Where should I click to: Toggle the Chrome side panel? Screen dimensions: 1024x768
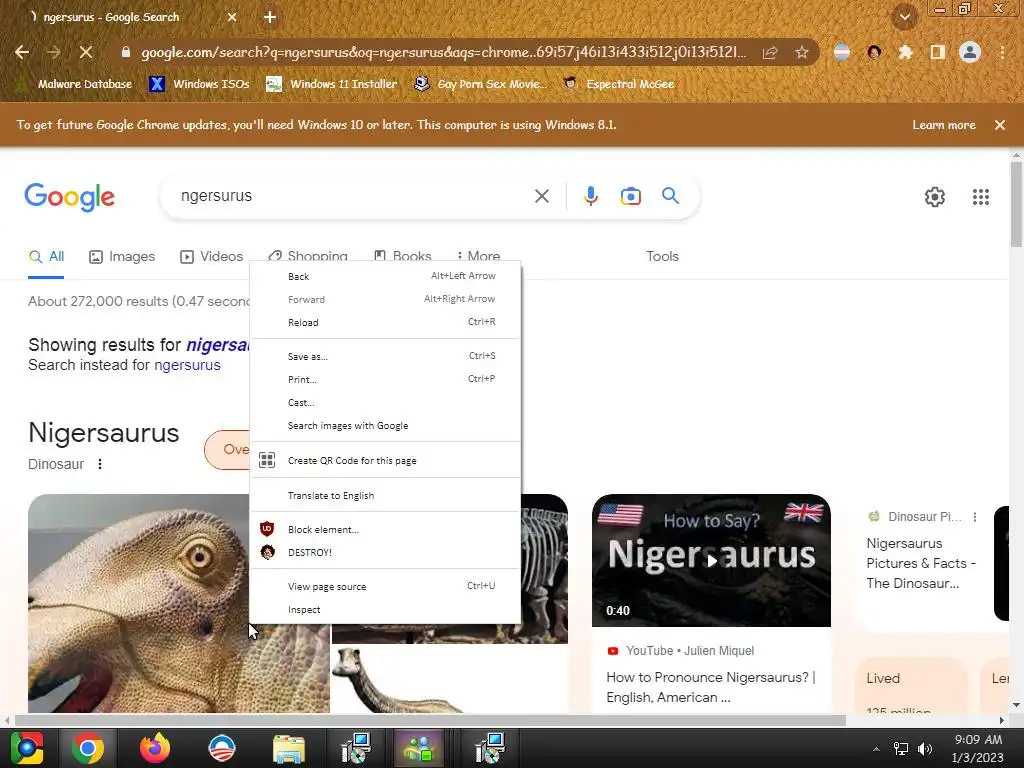point(938,52)
